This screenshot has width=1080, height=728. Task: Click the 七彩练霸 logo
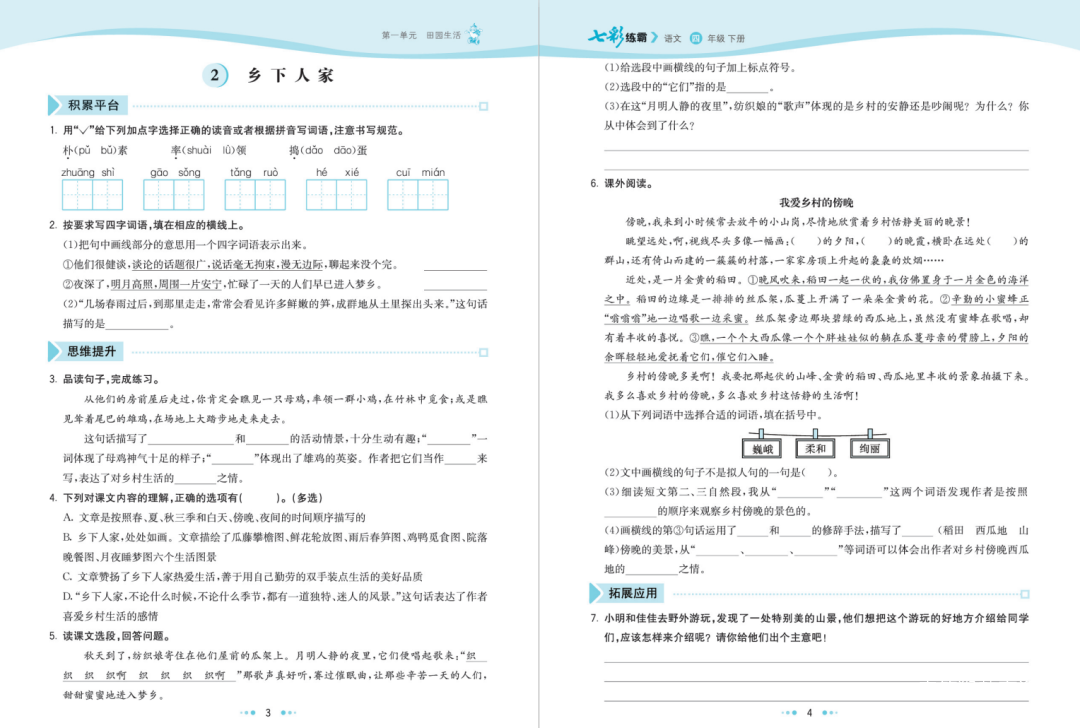pos(618,37)
